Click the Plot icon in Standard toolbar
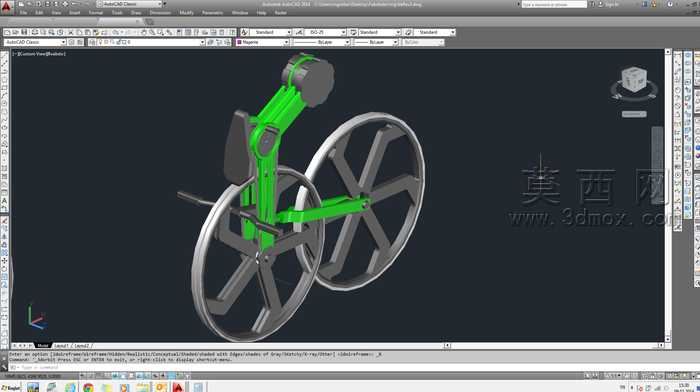 35,32
